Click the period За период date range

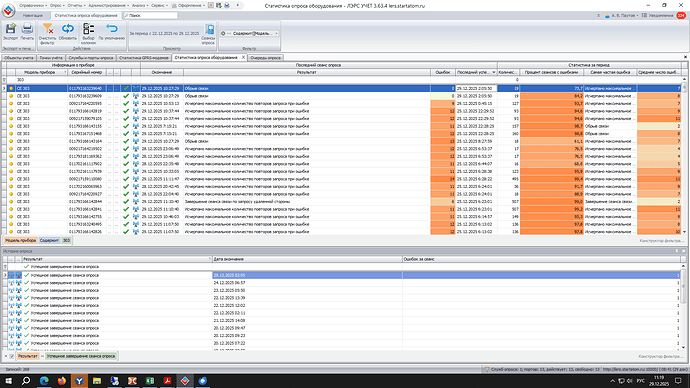[164, 33]
